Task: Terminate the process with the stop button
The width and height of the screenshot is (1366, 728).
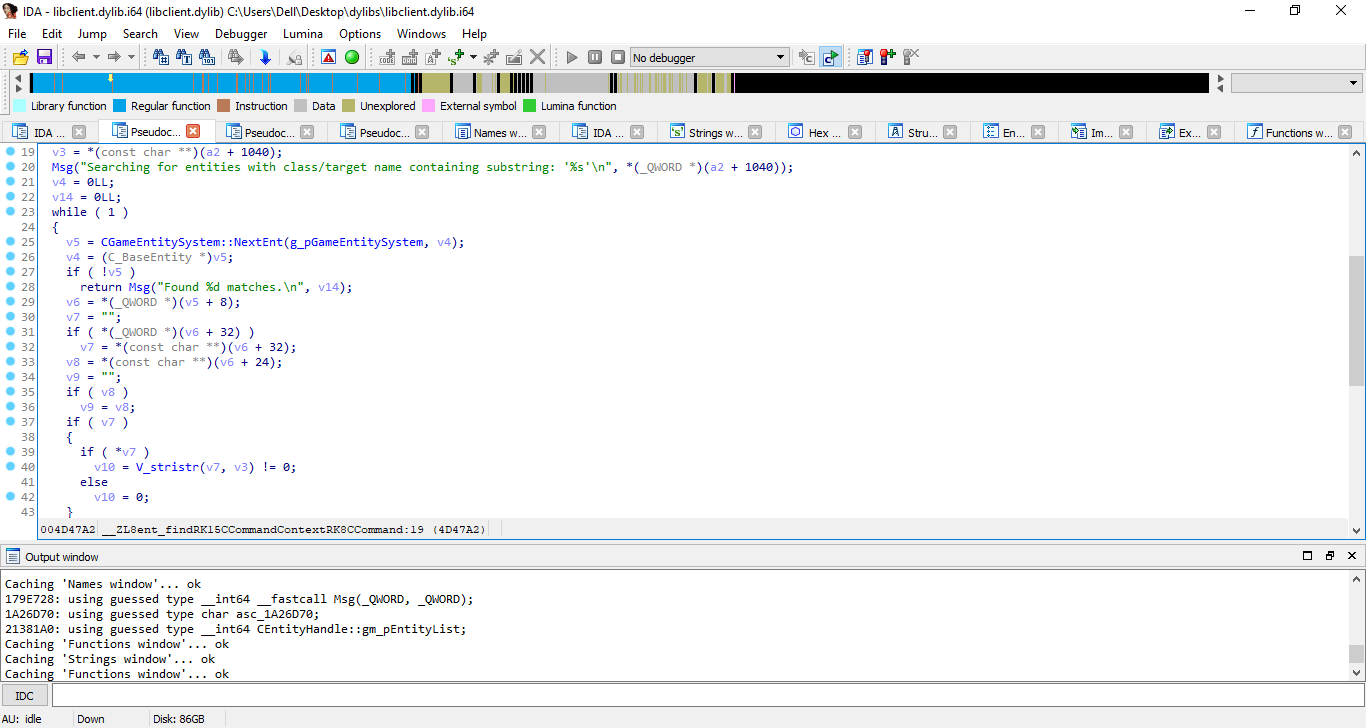Action: (x=618, y=57)
